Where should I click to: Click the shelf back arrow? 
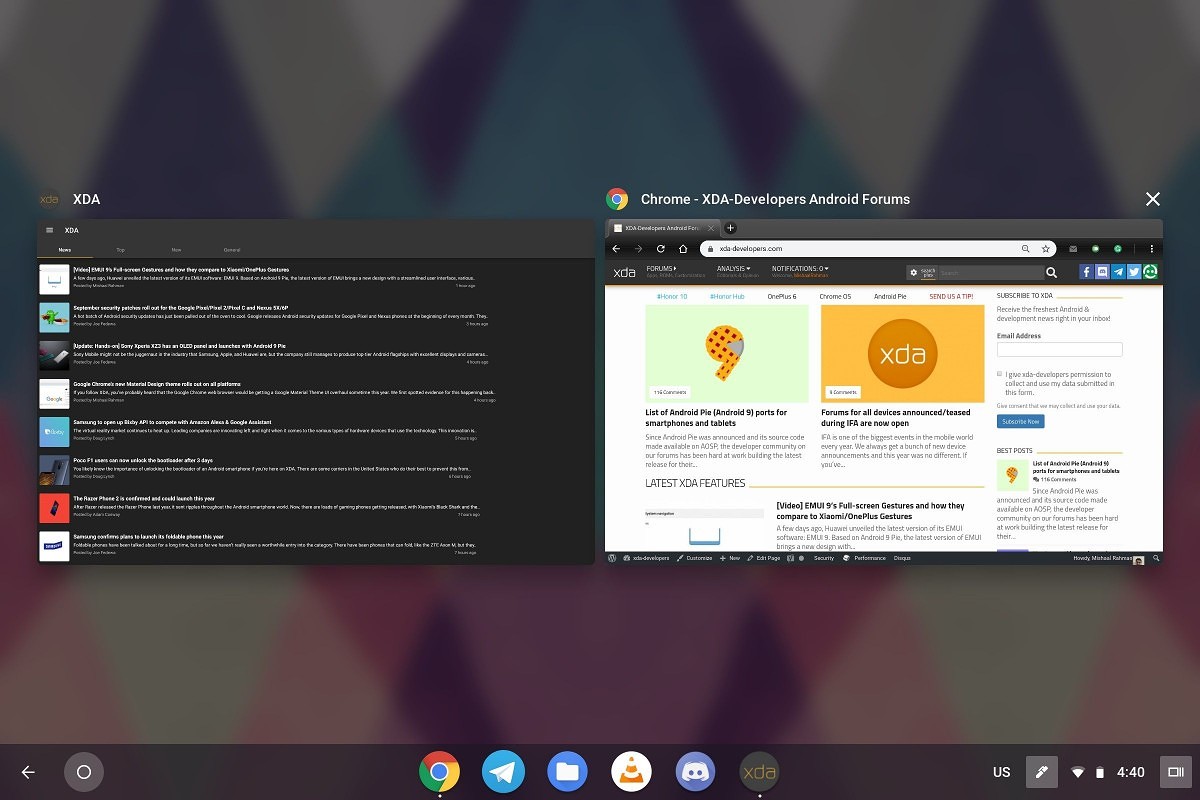(x=28, y=772)
